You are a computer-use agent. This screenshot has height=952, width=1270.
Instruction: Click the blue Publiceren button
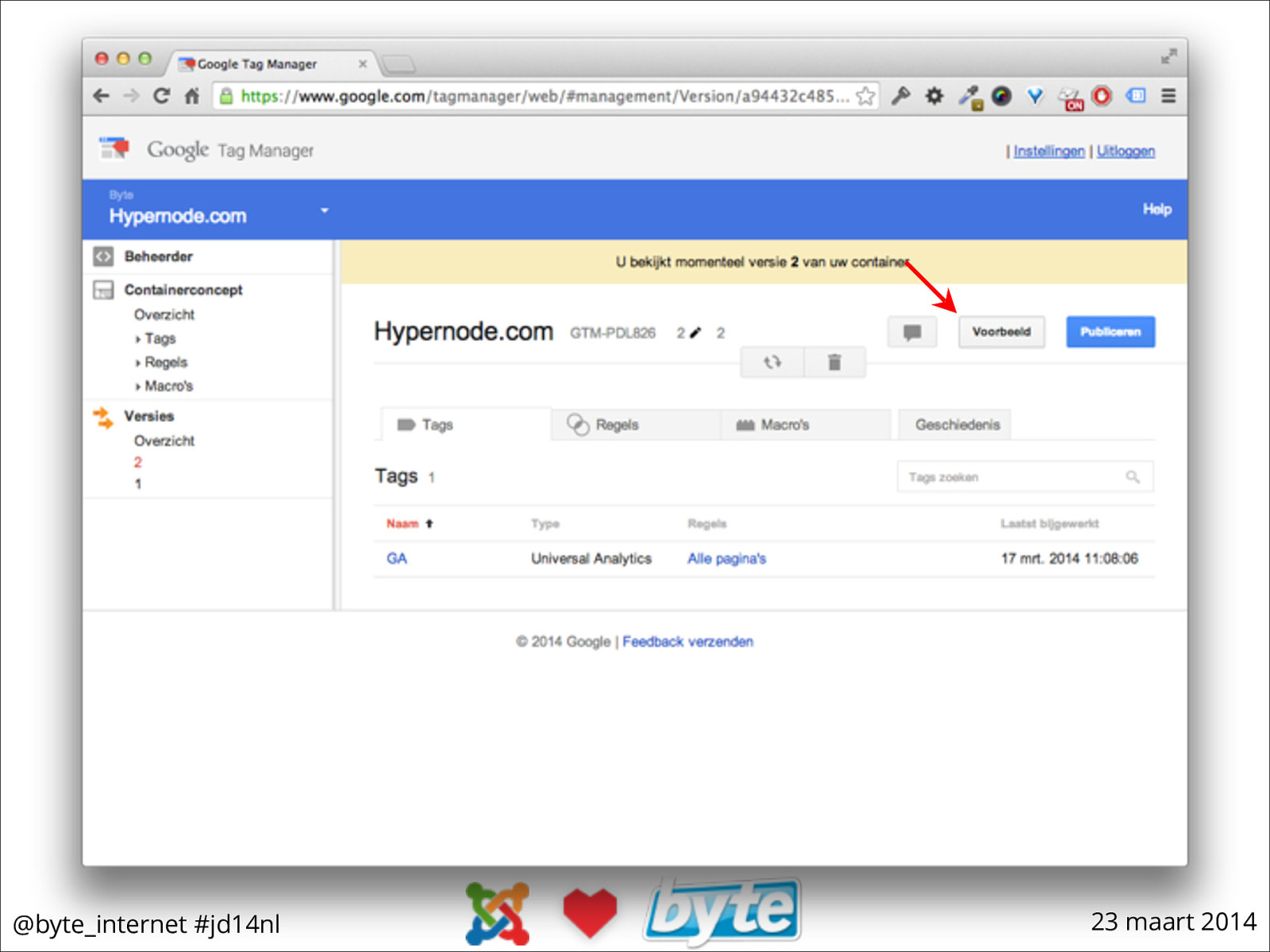click(x=1110, y=332)
